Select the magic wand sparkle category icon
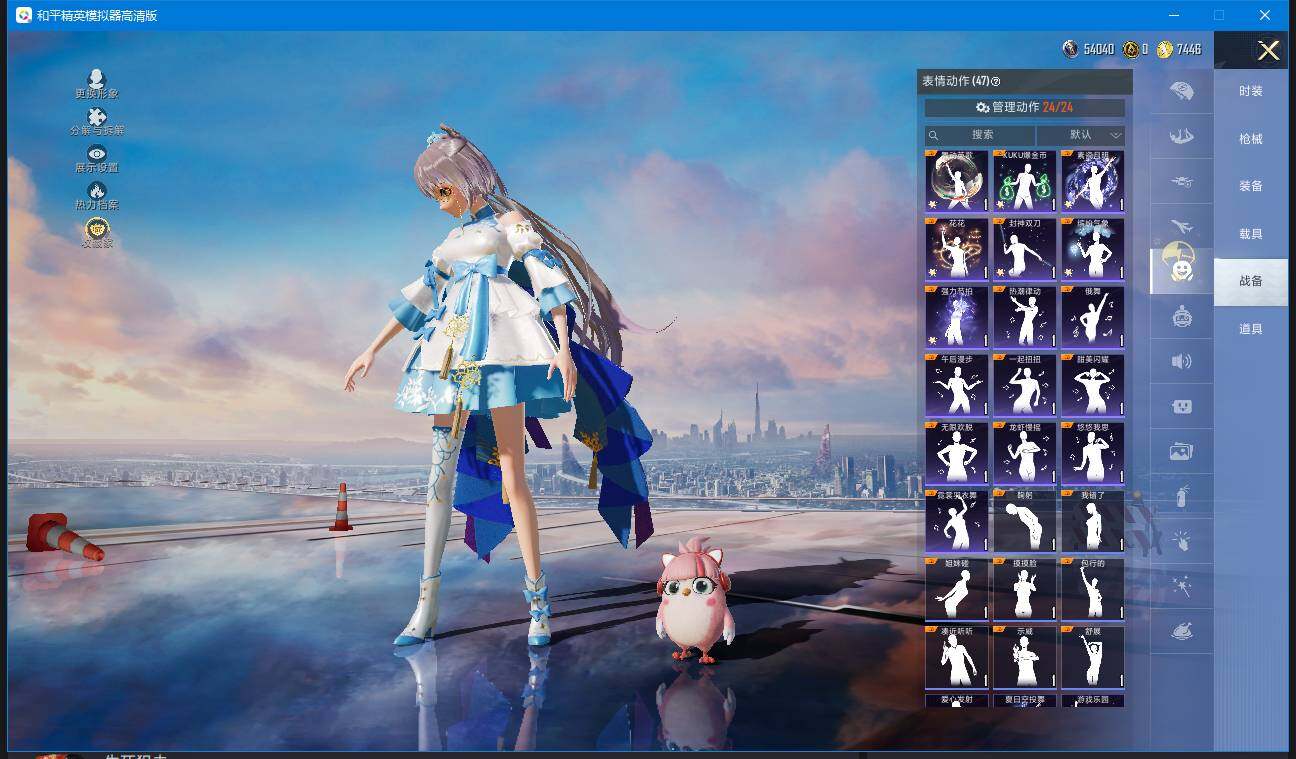This screenshot has width=1296, height=759. 1181,587
